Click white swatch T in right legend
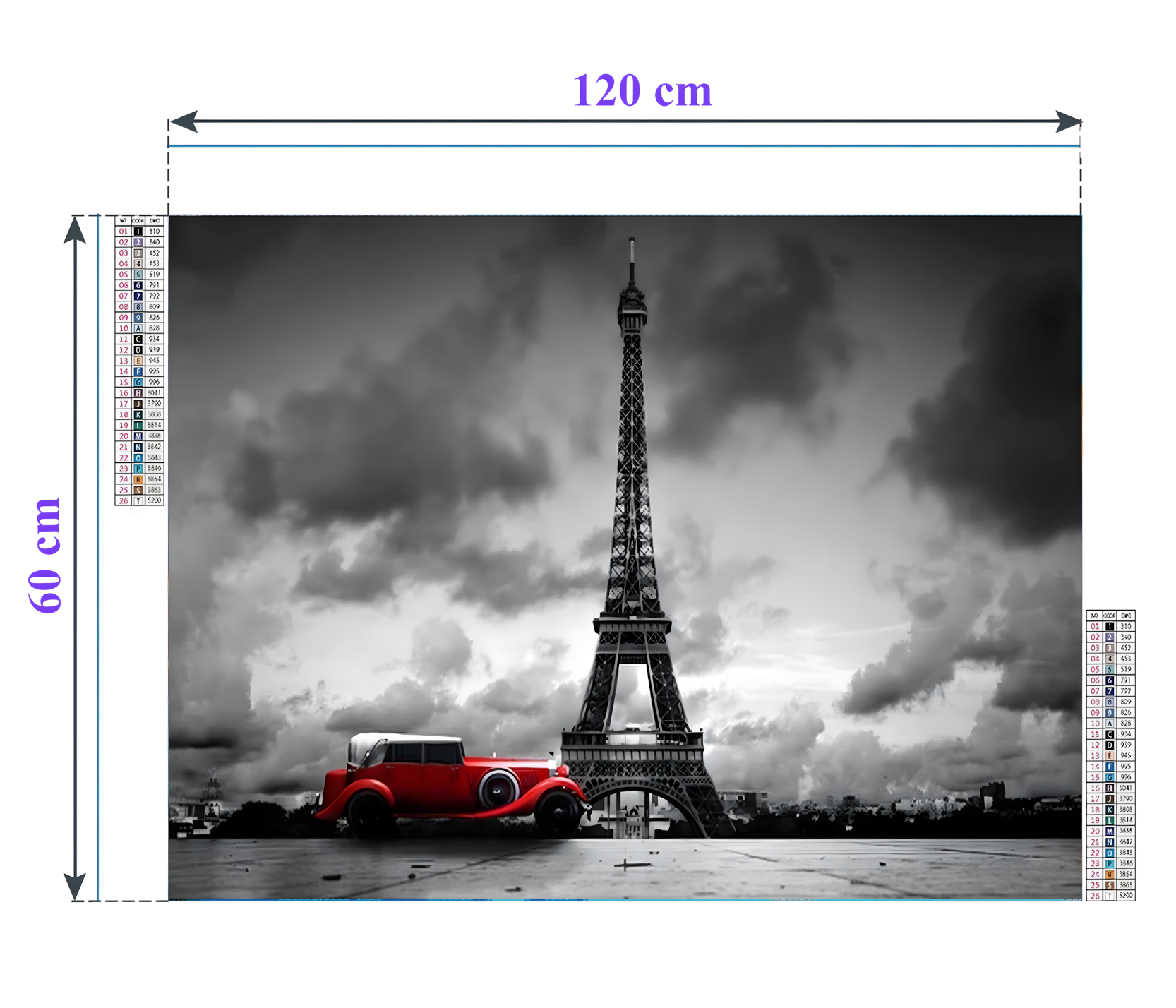The width and height of the screenshot is (1176, 1008). 1110,896
